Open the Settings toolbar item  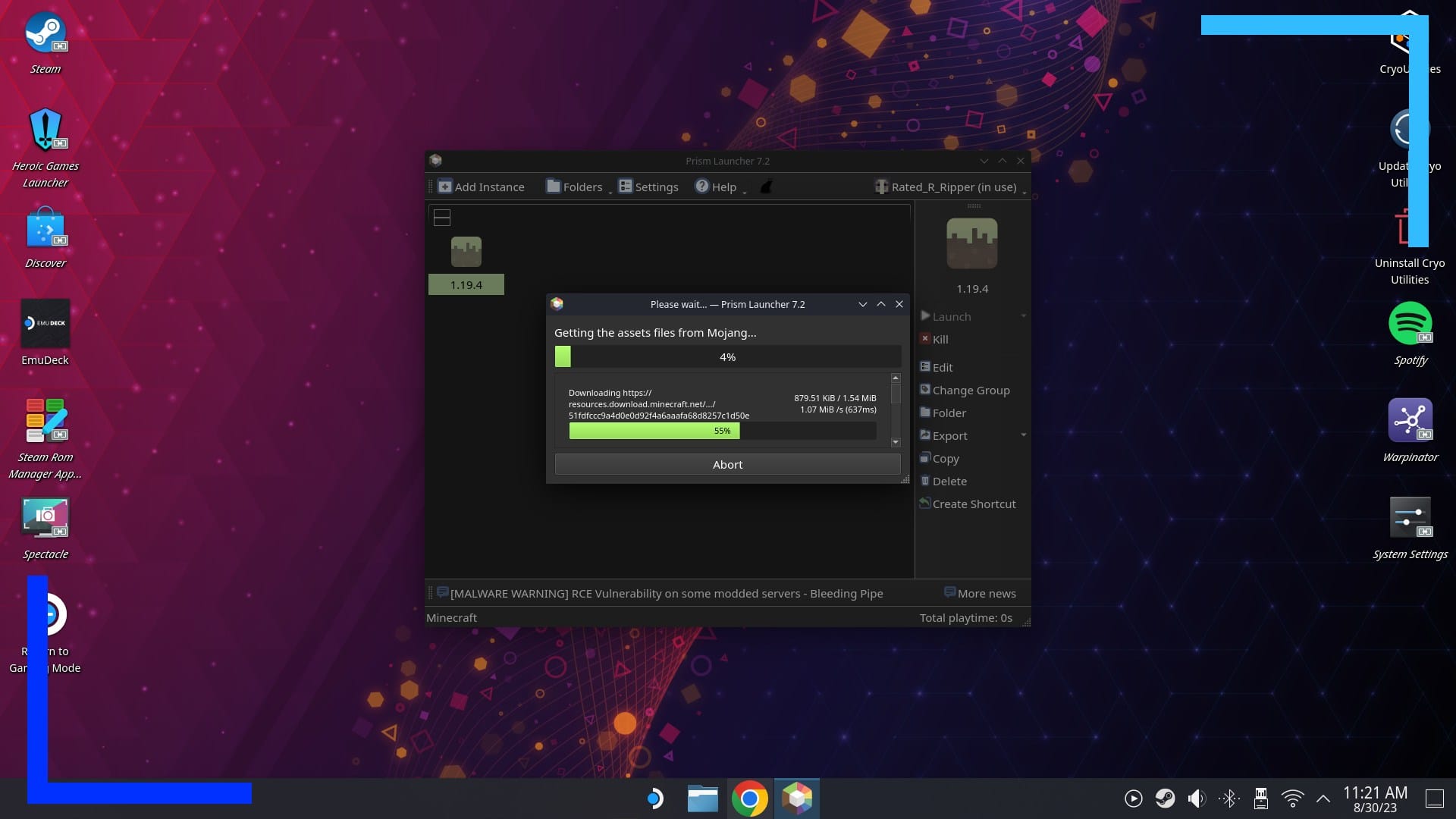click(648, 187)
